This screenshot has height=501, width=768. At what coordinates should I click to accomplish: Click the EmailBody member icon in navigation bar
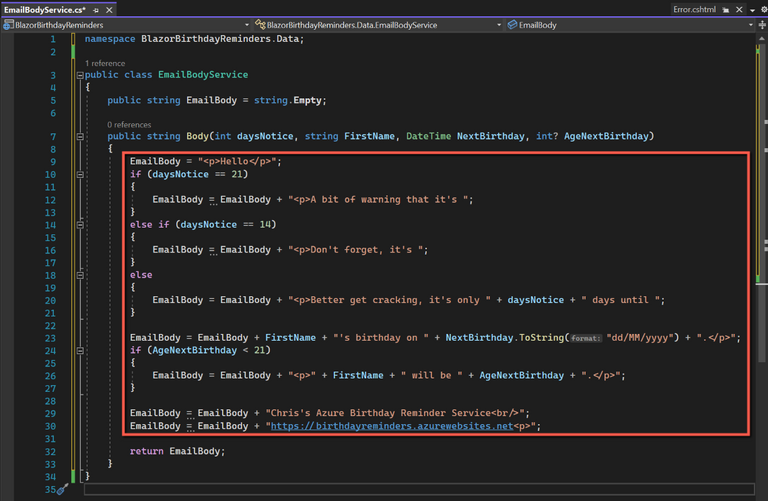(x=513, y=24)
